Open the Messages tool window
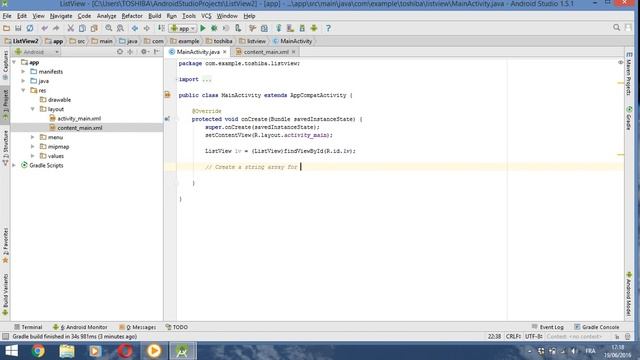The width and height of the screenshot is (640, 360). (x=138, y=327)
